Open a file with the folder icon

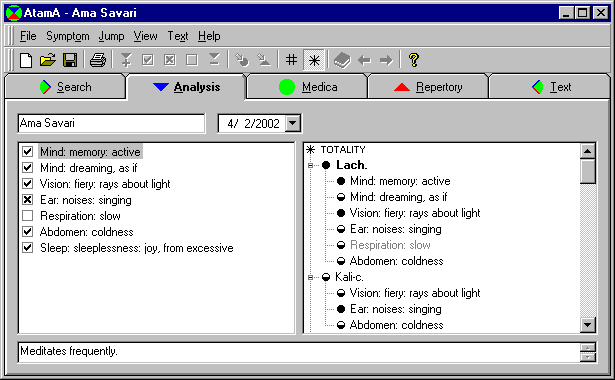(48, 60)
